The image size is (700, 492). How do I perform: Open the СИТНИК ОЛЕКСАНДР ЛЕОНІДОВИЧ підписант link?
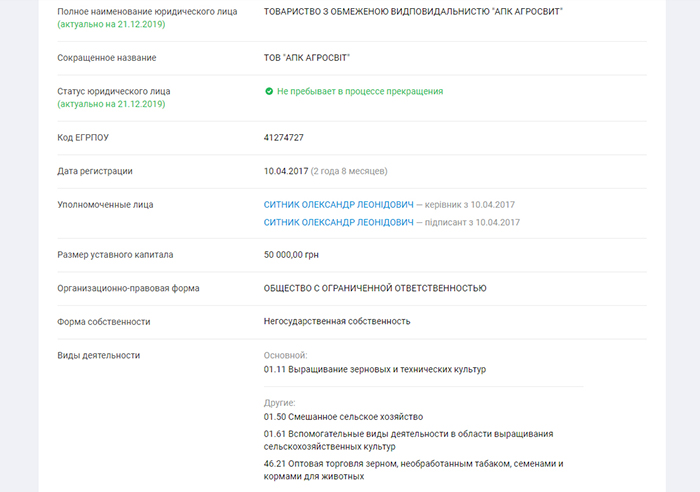coord(338,222)
